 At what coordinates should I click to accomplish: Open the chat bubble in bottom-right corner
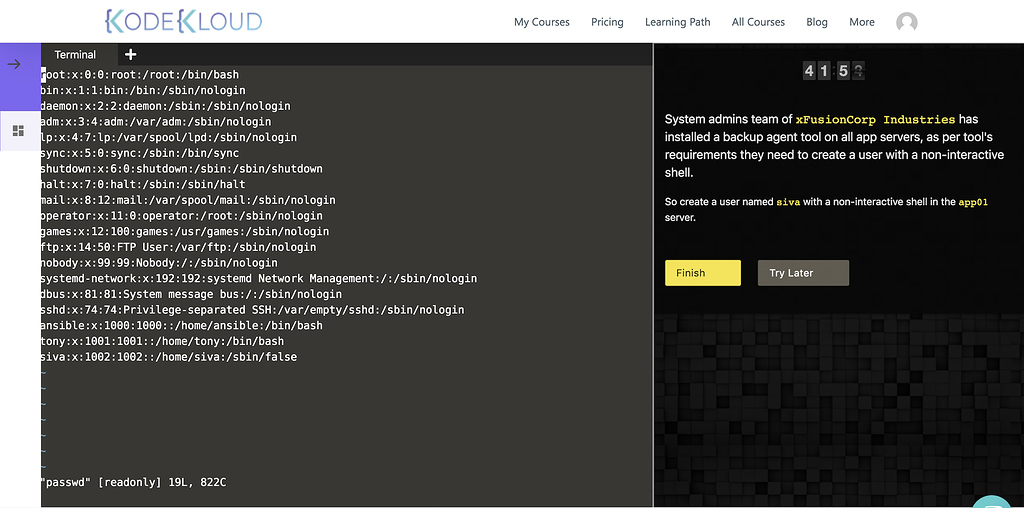tap(993, 501)
